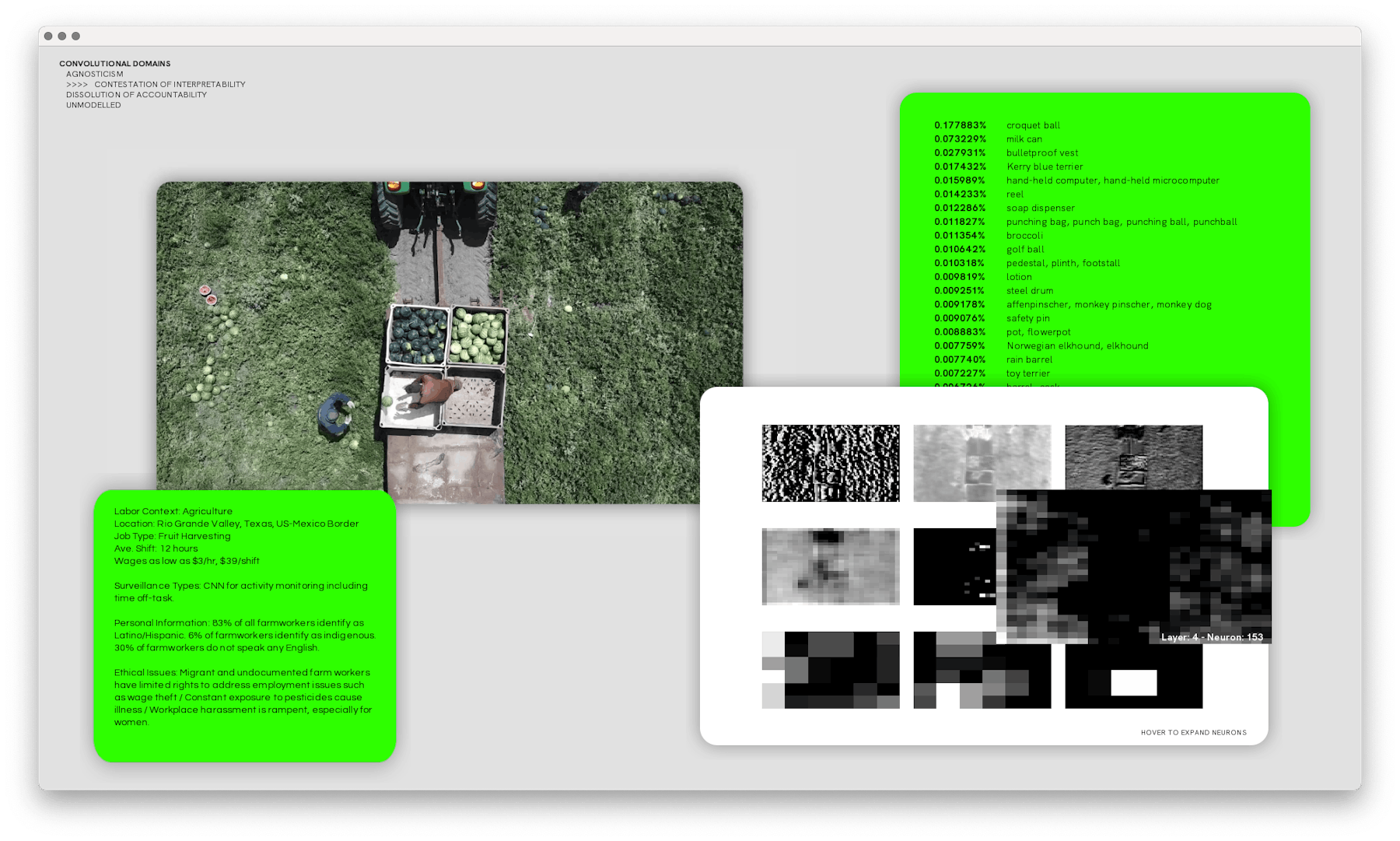This screenshot has width=1400, height=841.
Task: Click the CONVOLUTIONAL DOMAINS heading
Action: 114,64
